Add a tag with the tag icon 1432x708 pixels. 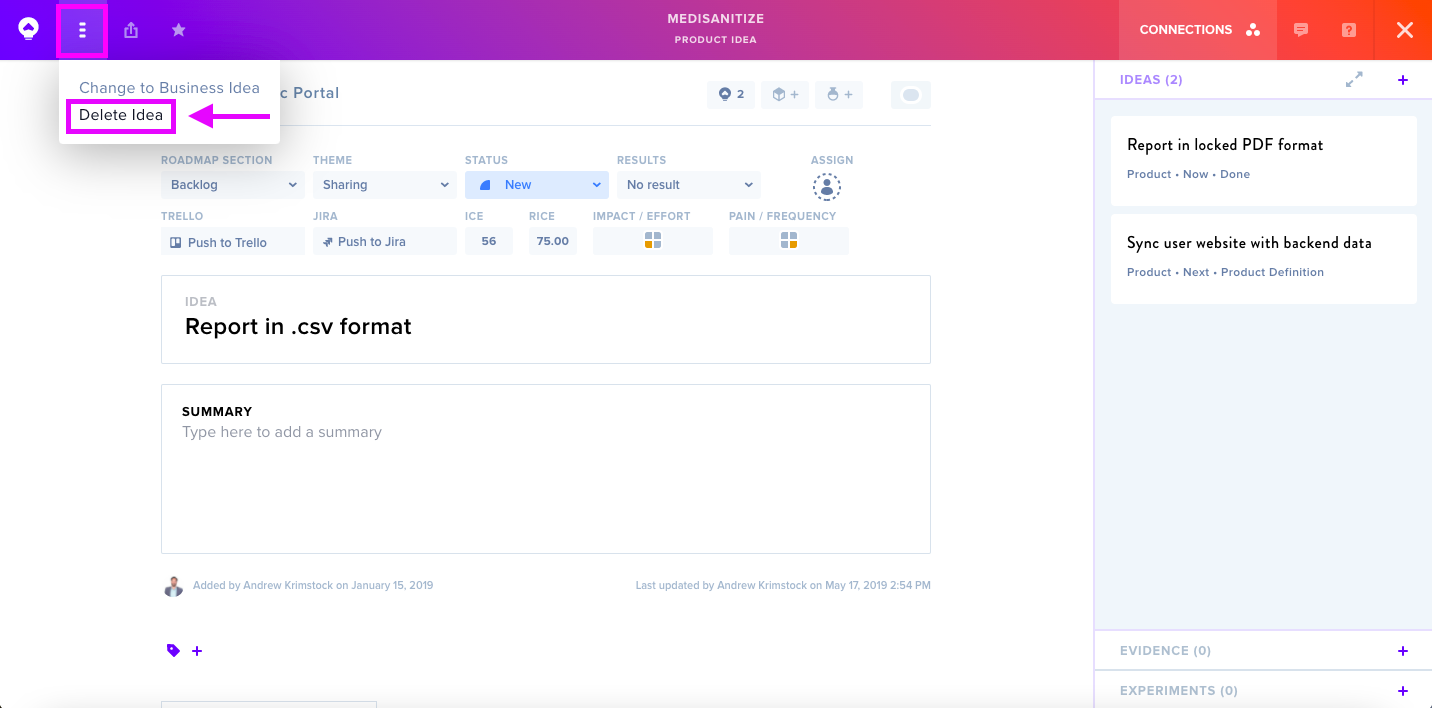[x=174, y=651]
